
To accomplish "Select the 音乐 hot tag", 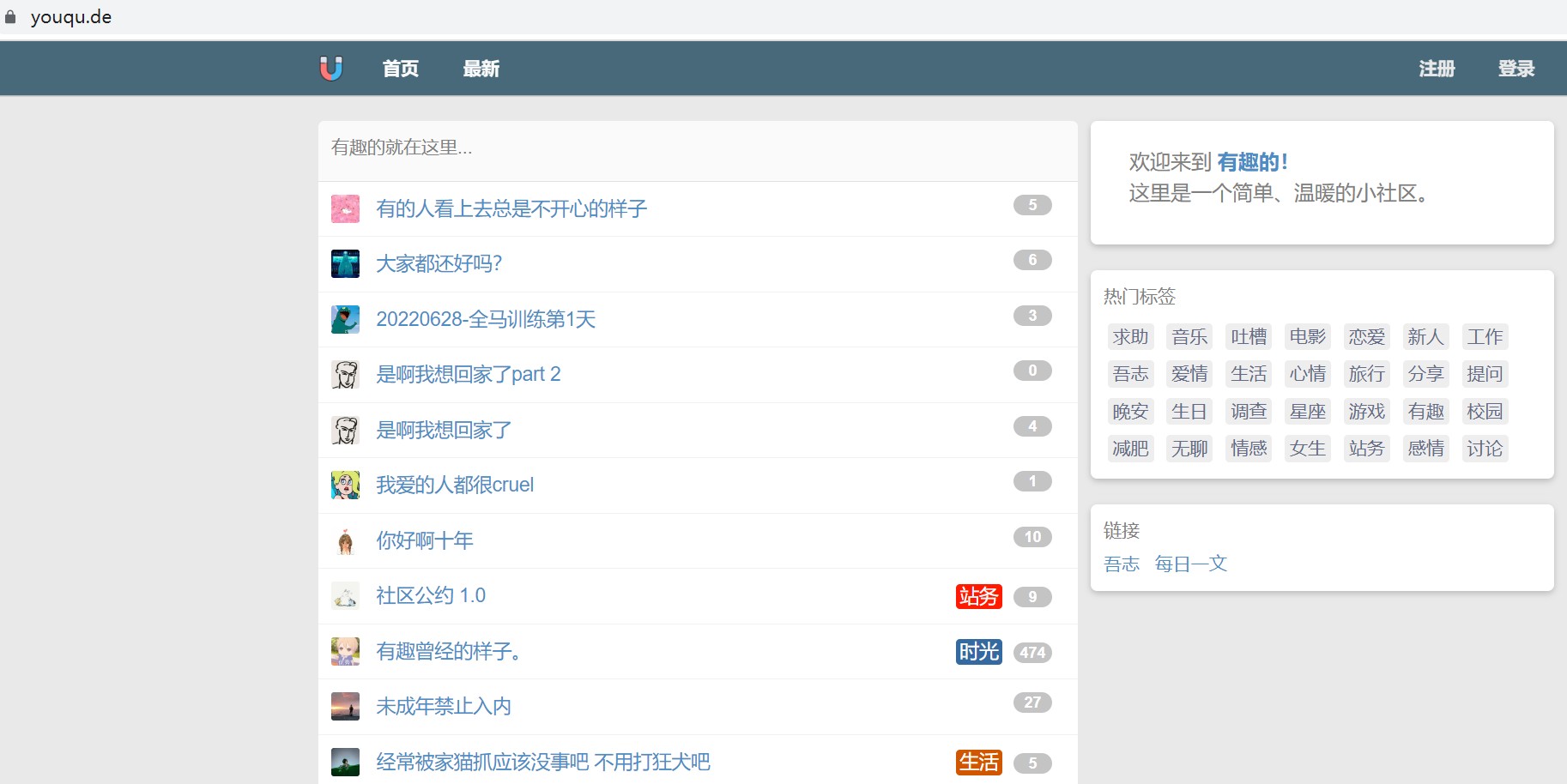I will point(1189,337).
